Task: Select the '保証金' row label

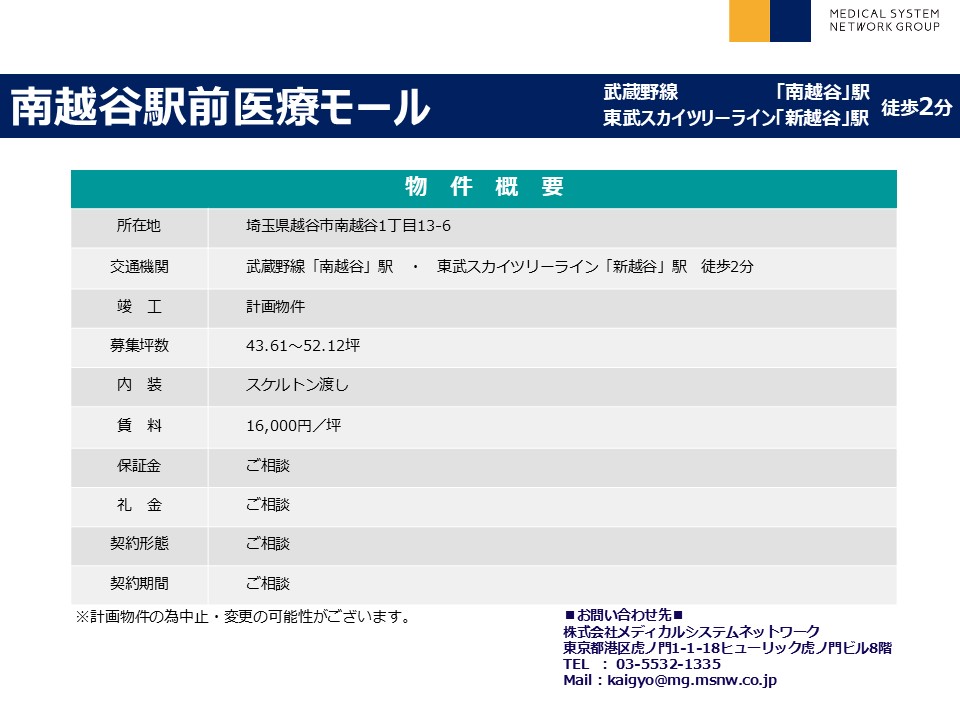Action: (x=139, y=465)
